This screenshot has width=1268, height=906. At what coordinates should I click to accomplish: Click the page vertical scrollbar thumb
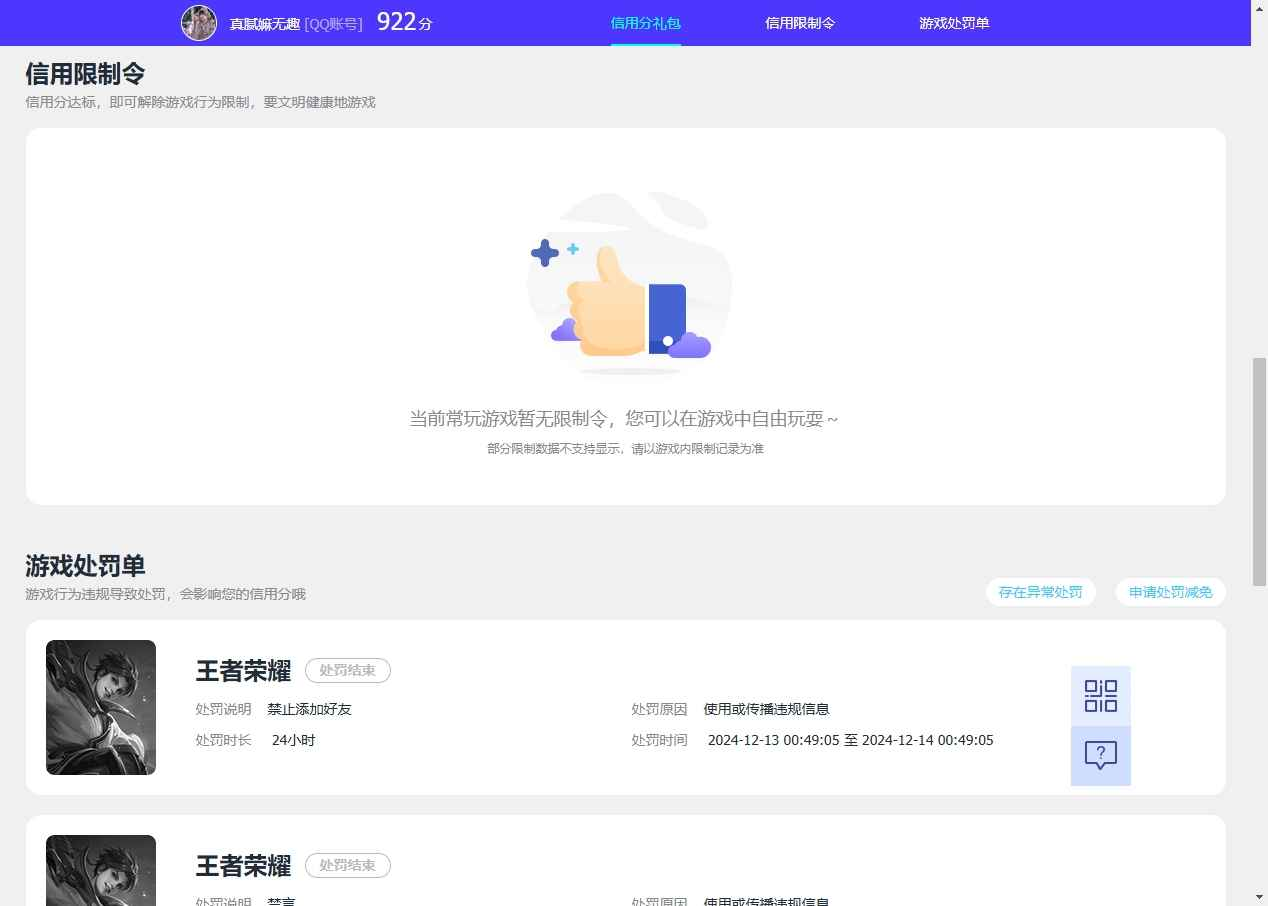[1259, 470]
